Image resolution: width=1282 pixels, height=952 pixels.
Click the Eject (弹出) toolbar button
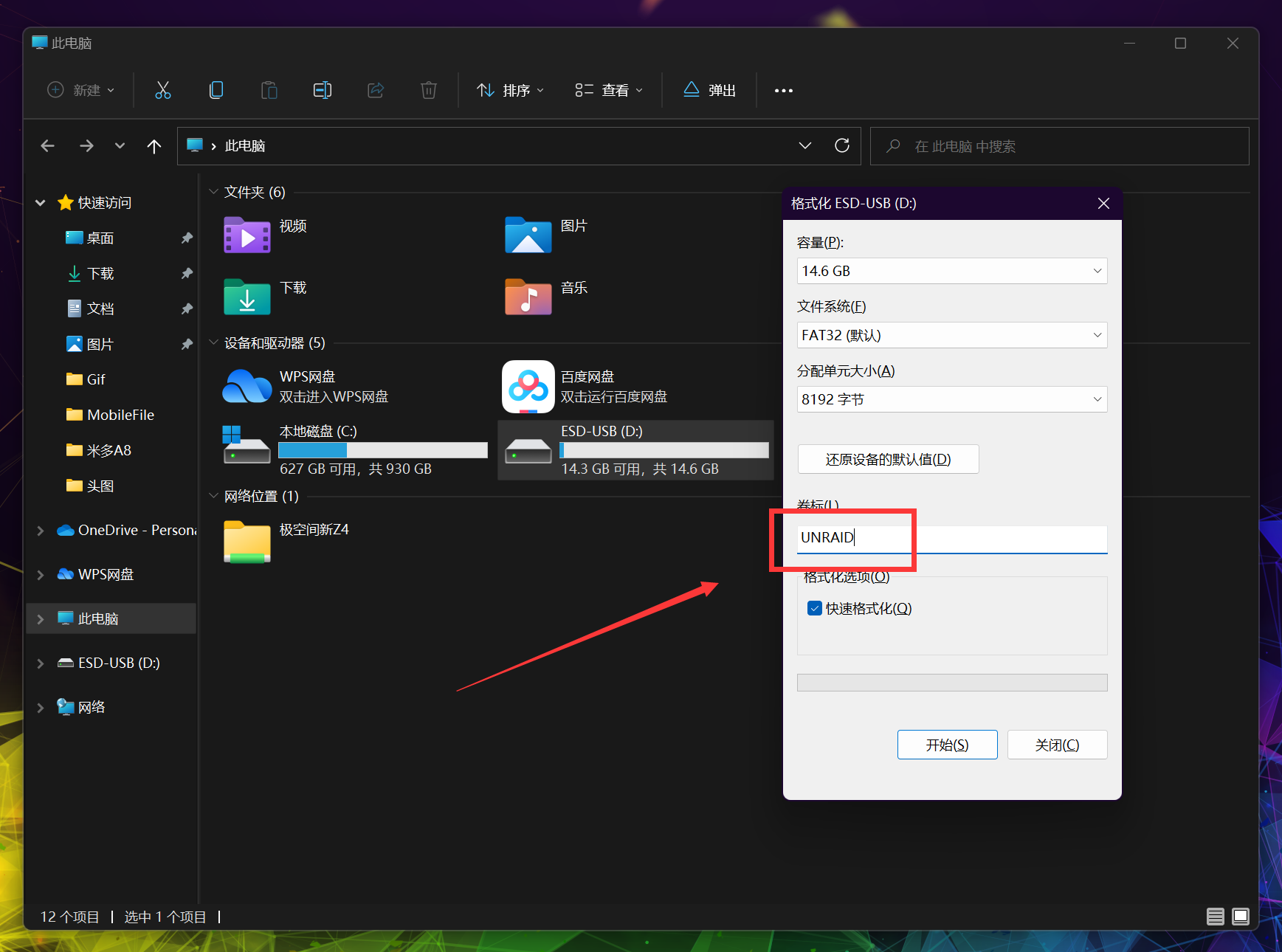(709, 90)
